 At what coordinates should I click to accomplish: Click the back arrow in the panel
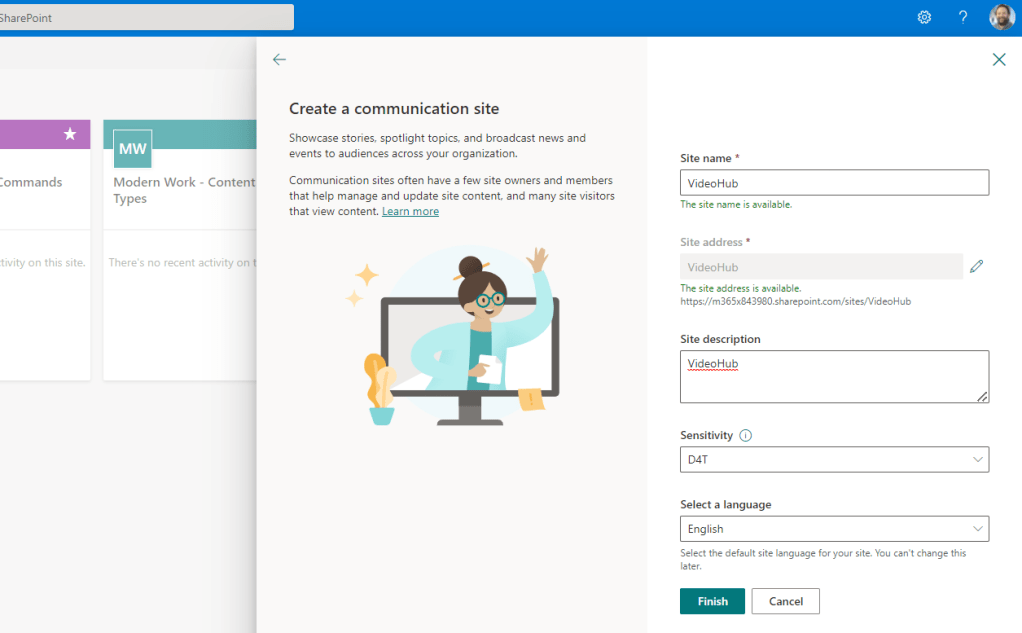279,60
